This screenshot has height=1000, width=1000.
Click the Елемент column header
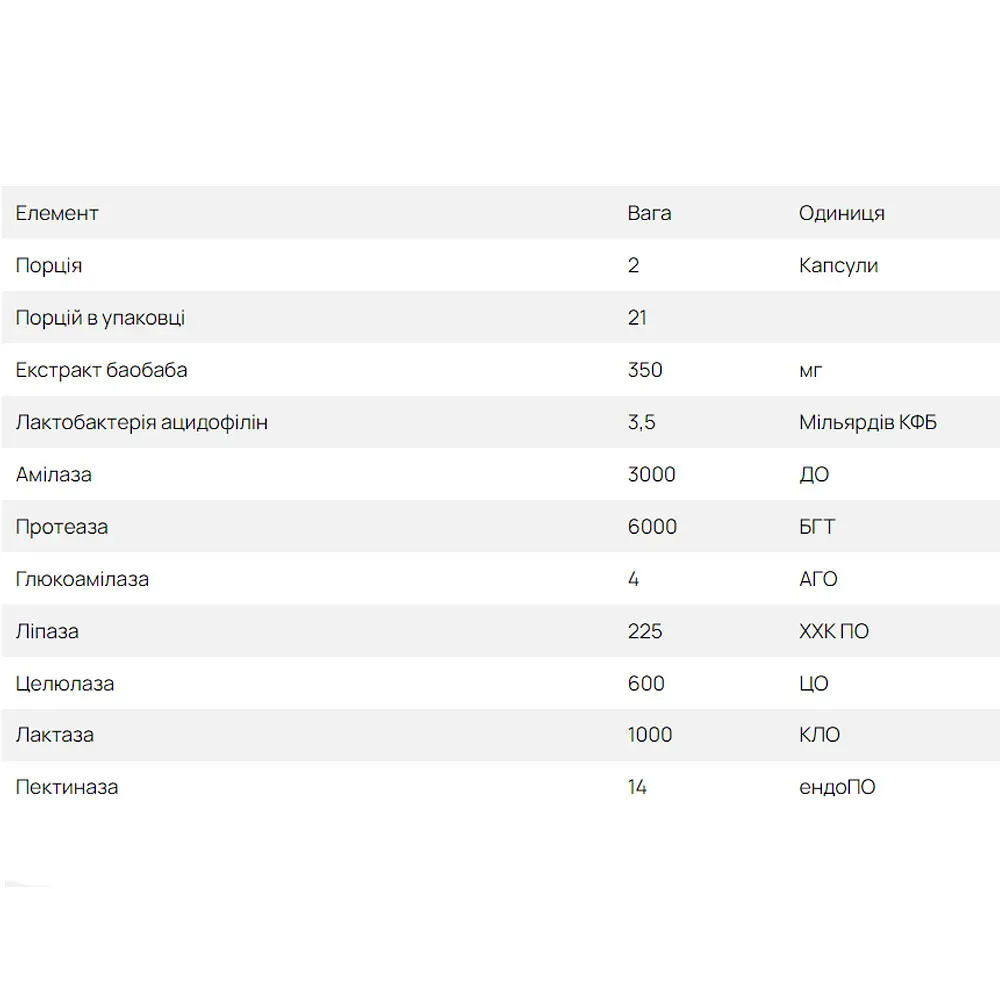click(x=57, y=213)
